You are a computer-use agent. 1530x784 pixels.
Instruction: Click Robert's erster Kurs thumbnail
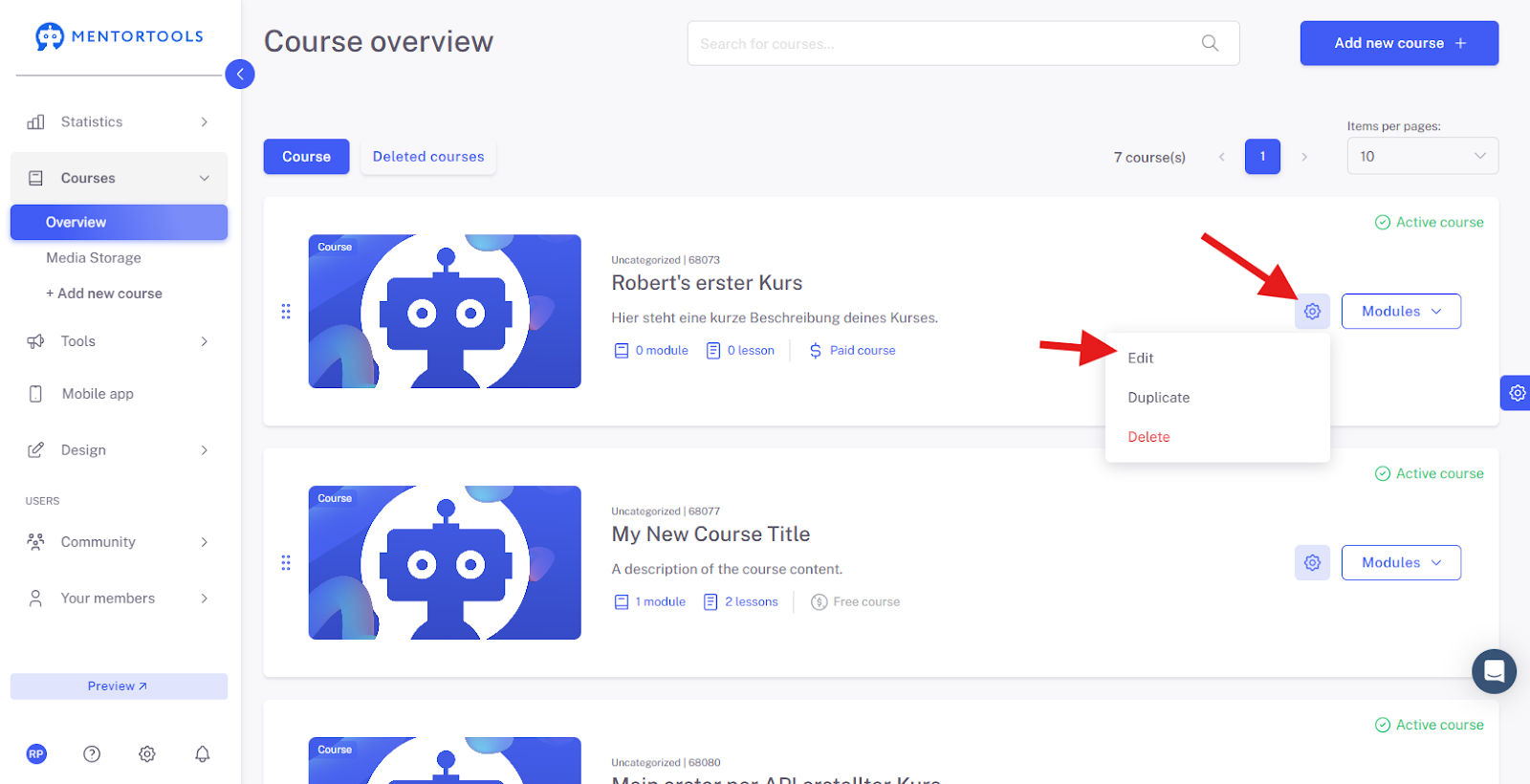(x=445, y=312)
